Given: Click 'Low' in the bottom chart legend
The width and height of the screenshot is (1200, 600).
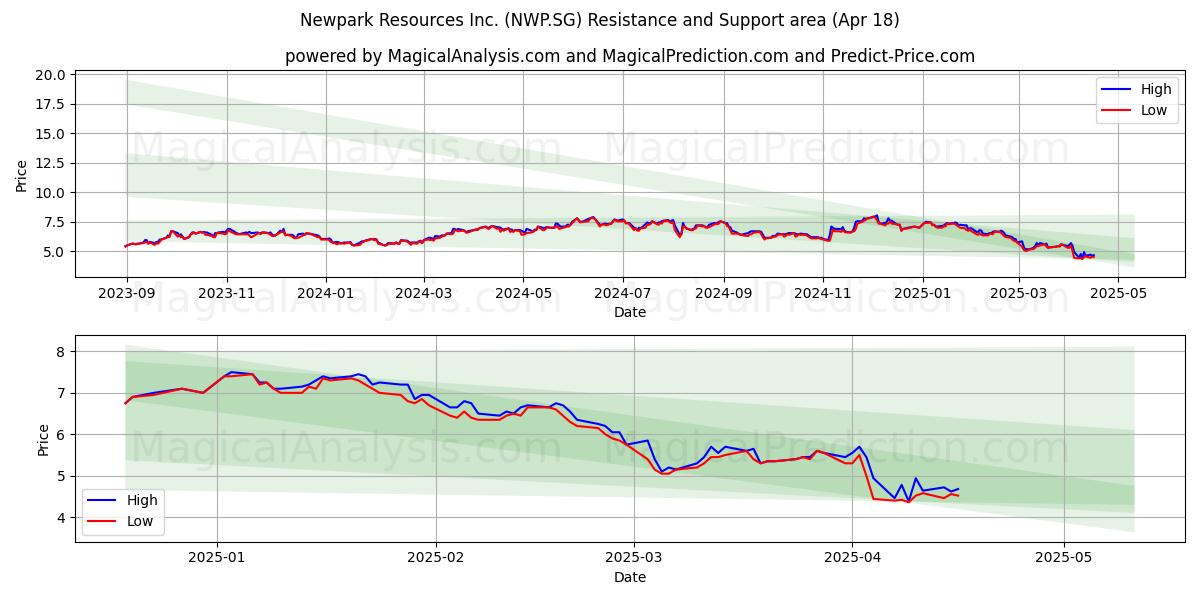Looking at the screenshot, I should [140, 521].
